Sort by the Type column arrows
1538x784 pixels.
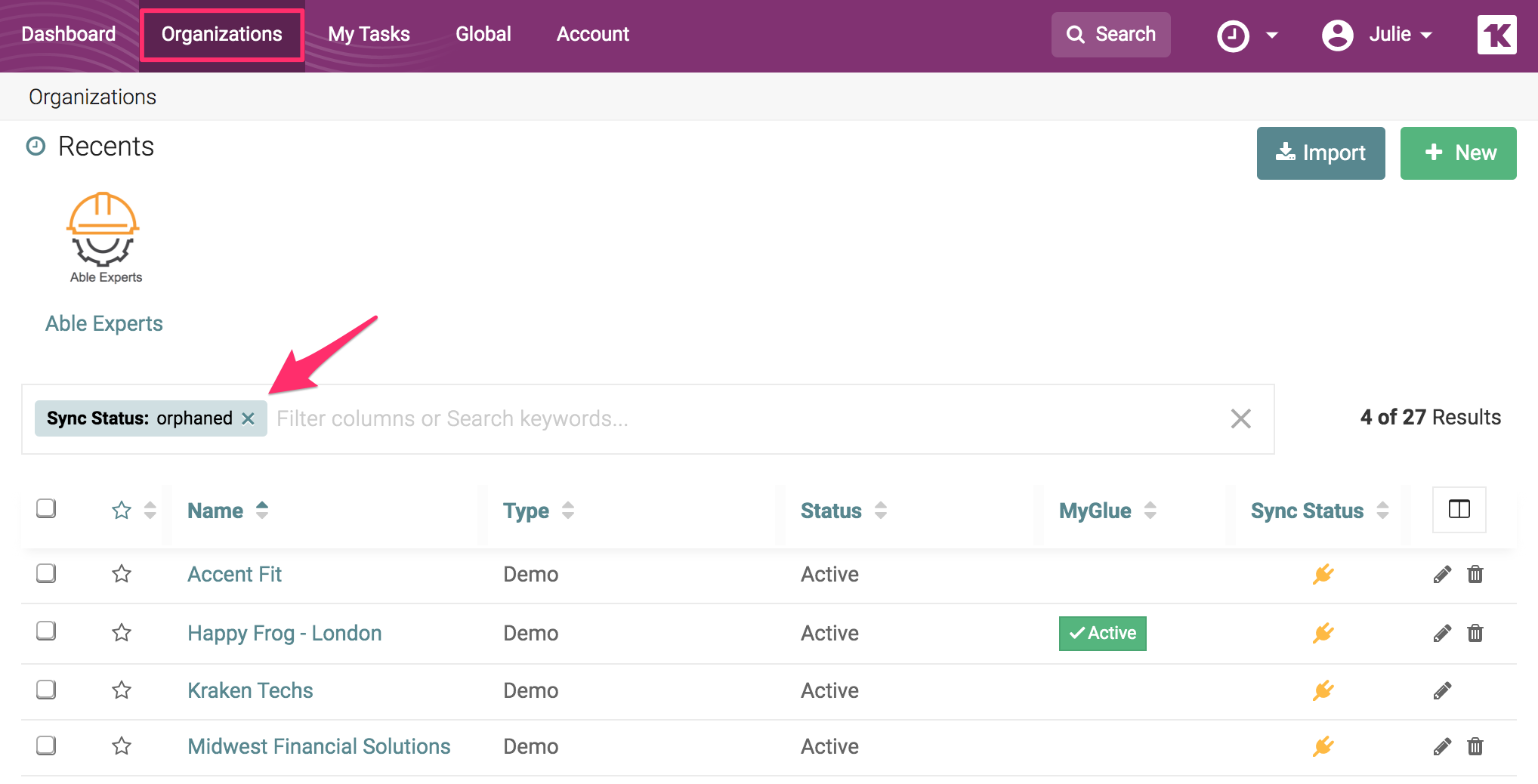[568, 511]
